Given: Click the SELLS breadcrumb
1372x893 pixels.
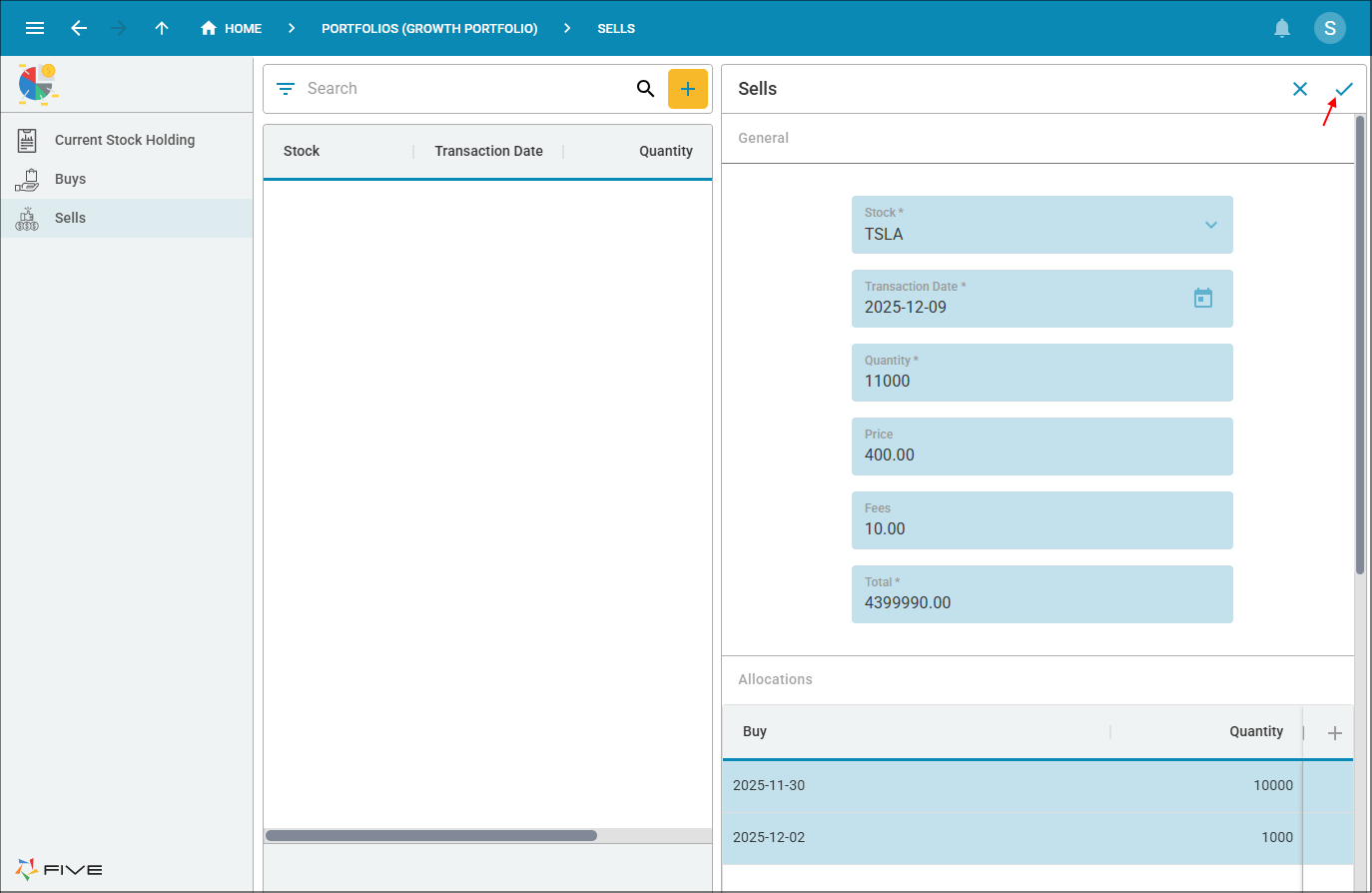Looking at the screenshot, I should point(616,28).
